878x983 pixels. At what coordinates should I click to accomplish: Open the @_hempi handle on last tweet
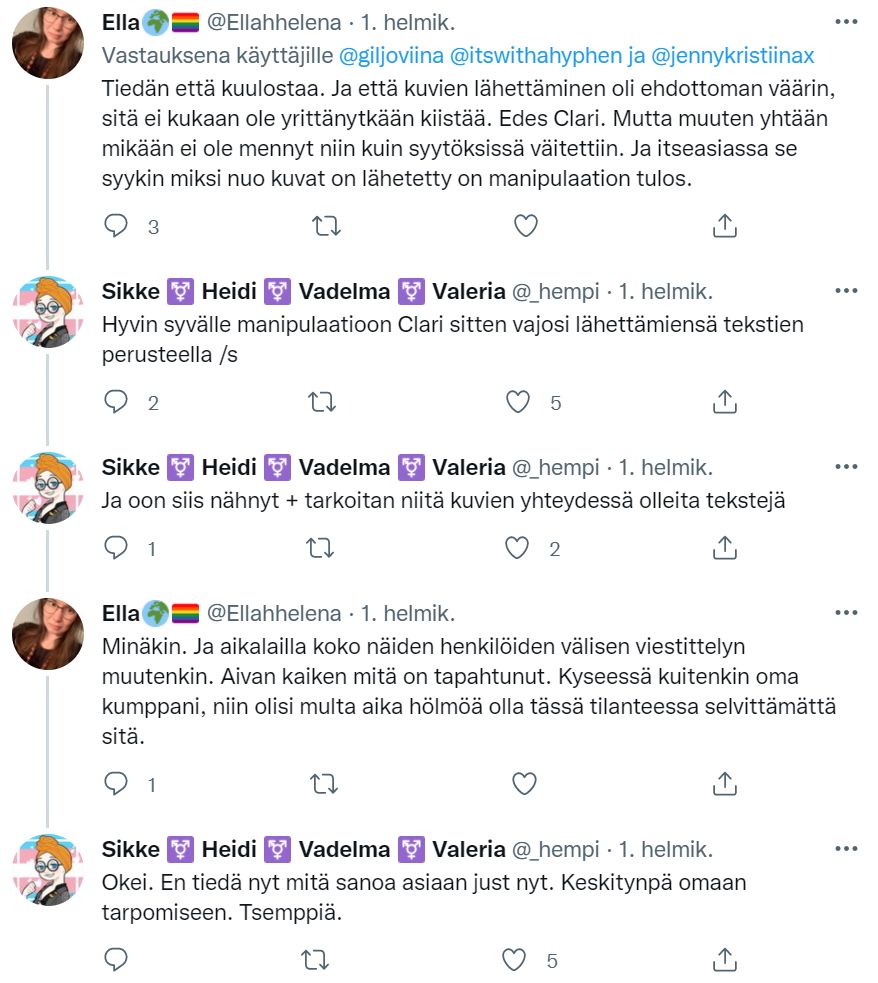point(555,850)
